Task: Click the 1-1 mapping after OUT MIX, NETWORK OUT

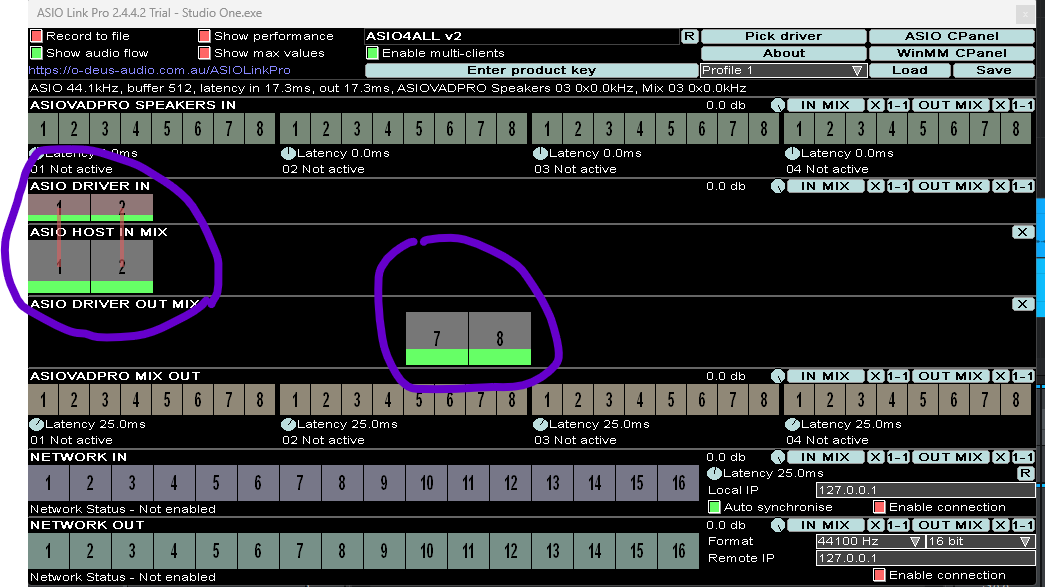Action: click(x=1022, y=526)
